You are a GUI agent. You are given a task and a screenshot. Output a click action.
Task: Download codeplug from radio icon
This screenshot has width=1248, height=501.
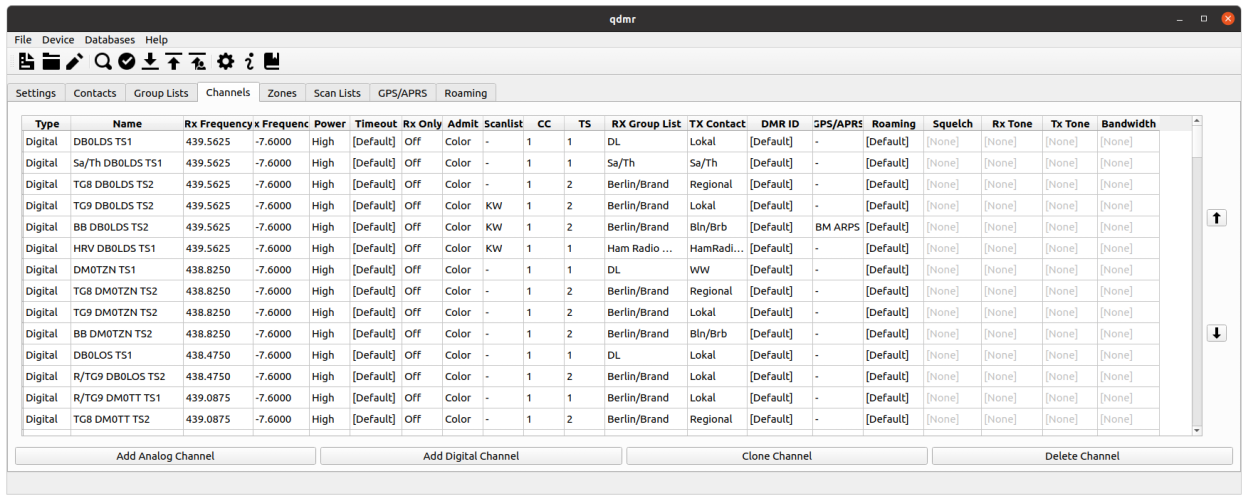point(150,62)
